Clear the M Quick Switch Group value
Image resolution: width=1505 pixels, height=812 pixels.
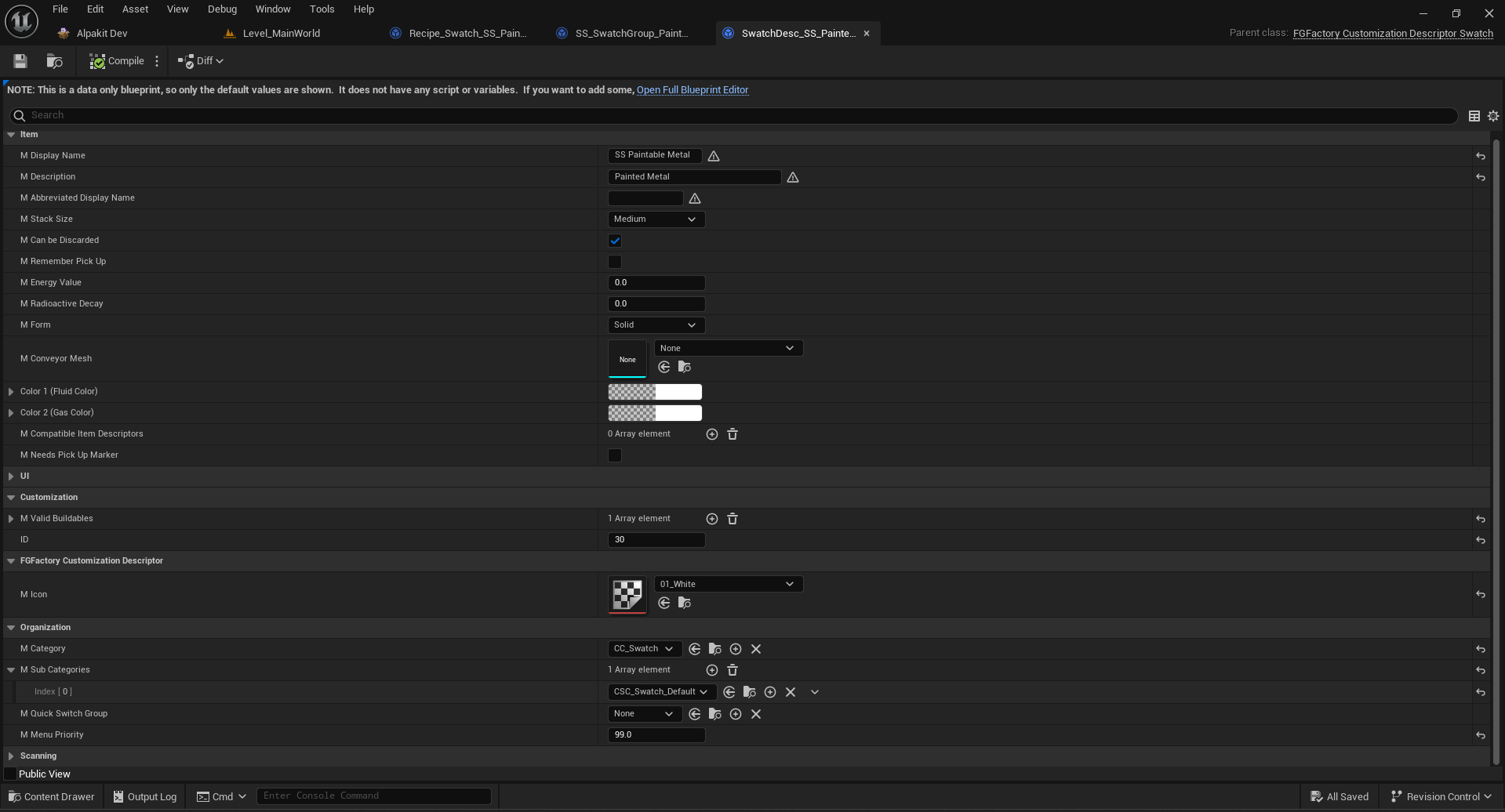click(x=756, y=714)
